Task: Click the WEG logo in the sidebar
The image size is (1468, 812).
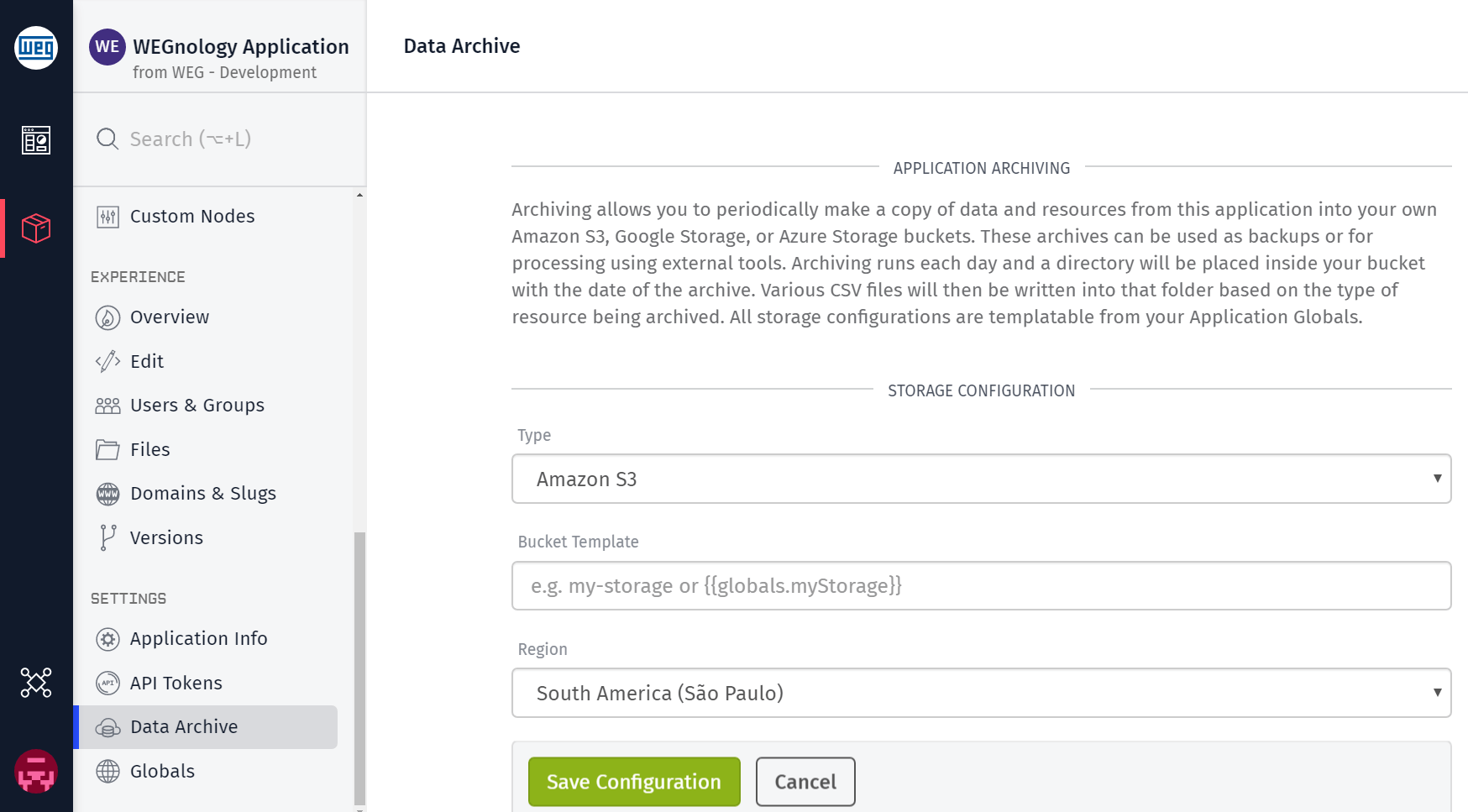Action: pos(36,48)
